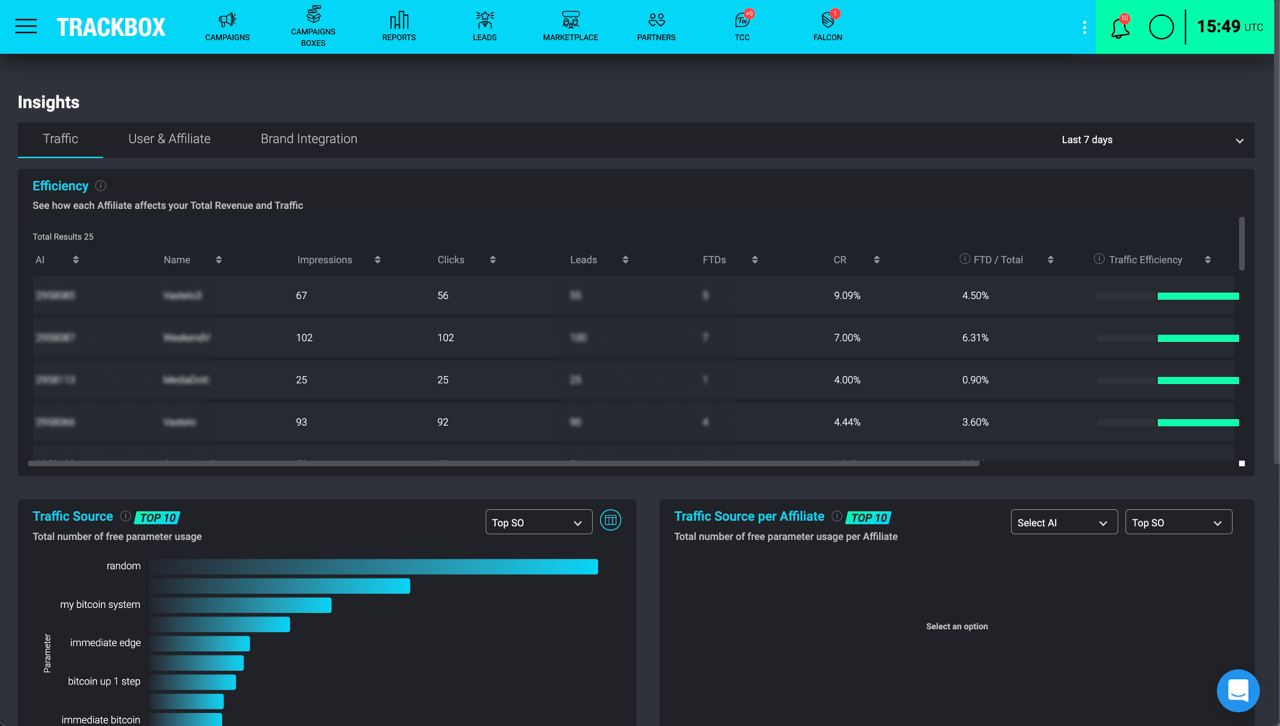The image size is (1280, 726).
Task: Navigate to the Marketplace
Action: (570, 27)
